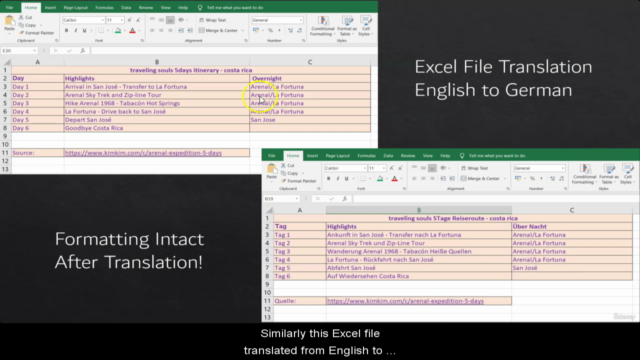Viewport: 640px width, 360px height.
Task: Click Format as Table in bottom Excel ribbon
Action: coord(609,174)
